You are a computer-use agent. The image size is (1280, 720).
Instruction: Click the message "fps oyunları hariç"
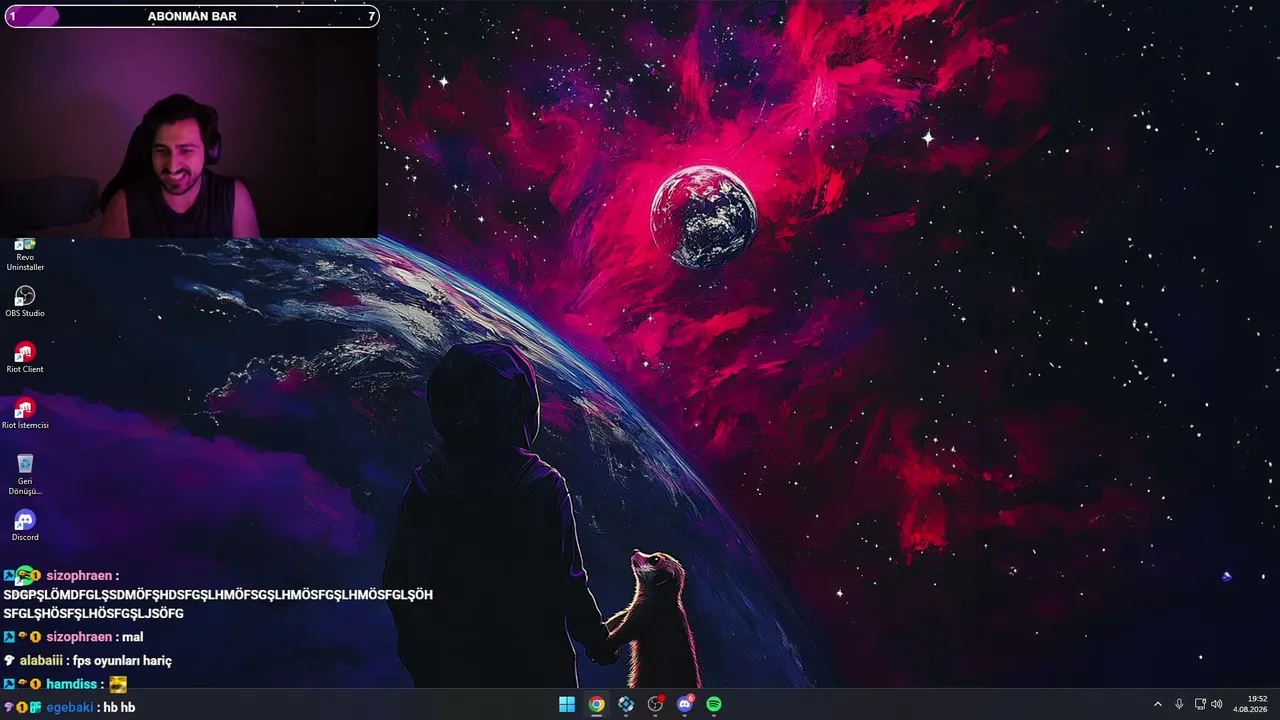(x=122, y=661)
